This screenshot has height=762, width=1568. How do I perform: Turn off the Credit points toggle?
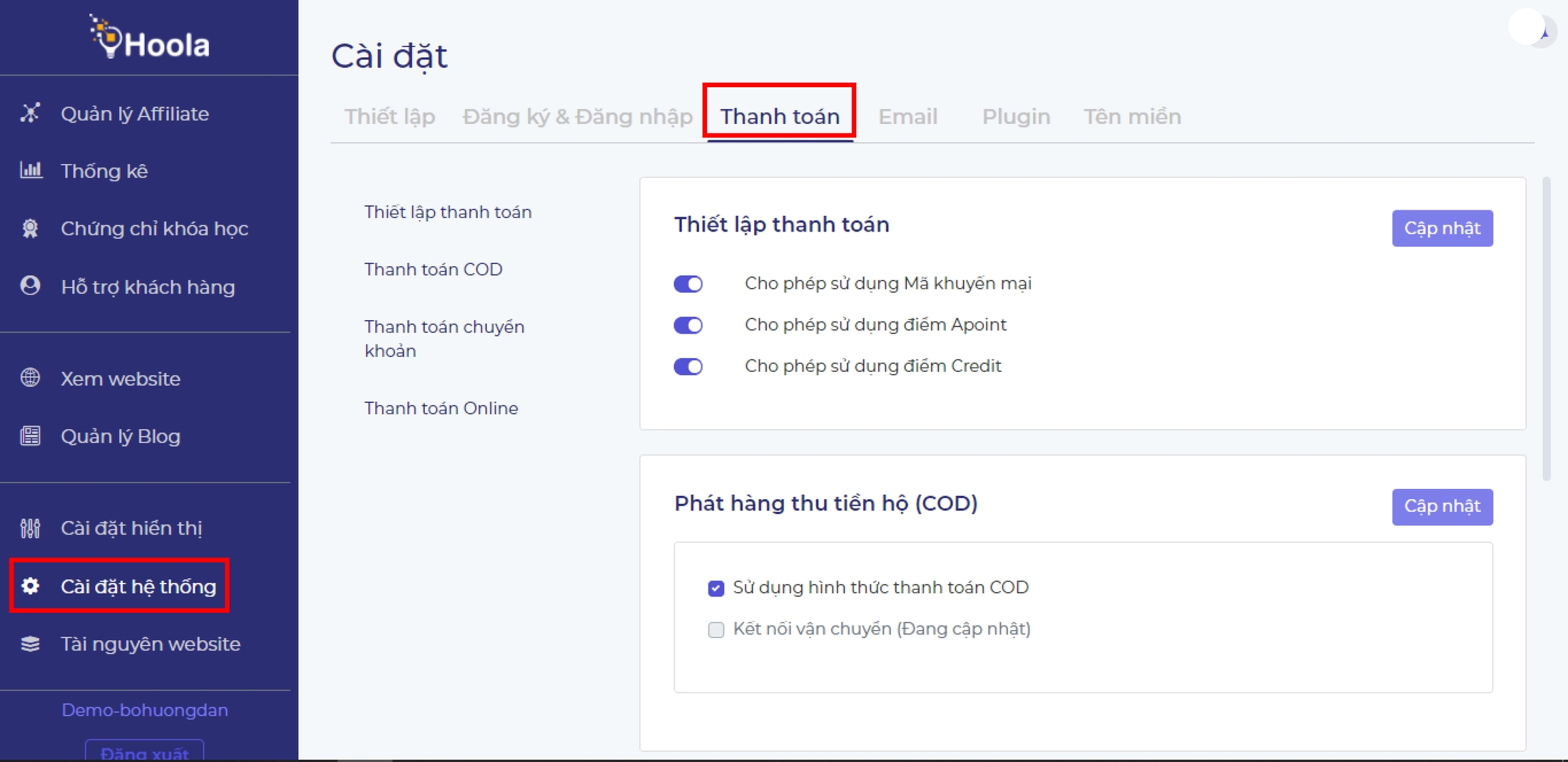(x=688, y=366)
